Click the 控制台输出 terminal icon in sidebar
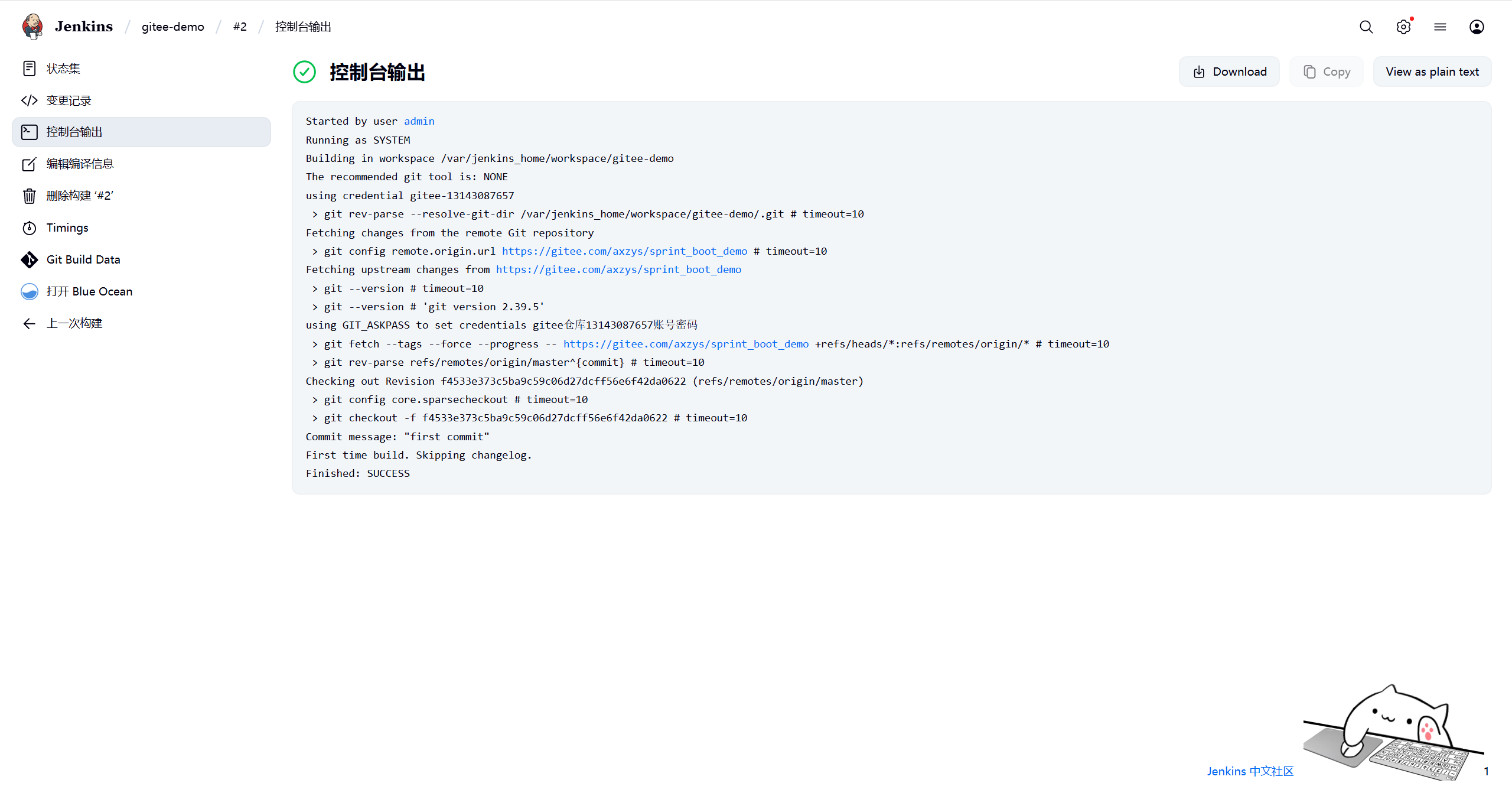The width and height of the screenshot is (1512, 796). [x=30, y=132]
